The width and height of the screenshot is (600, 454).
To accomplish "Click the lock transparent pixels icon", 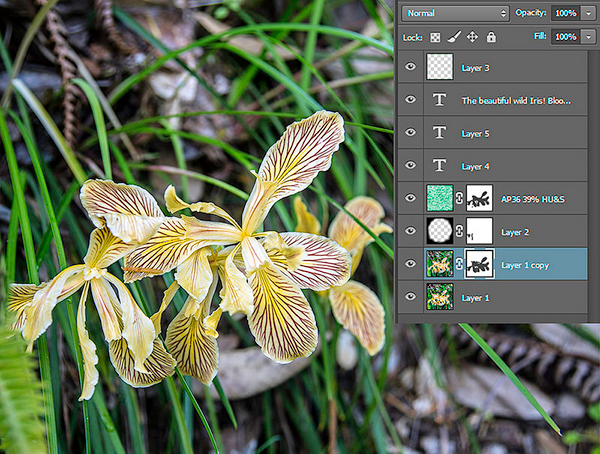I will click(435, 37).
